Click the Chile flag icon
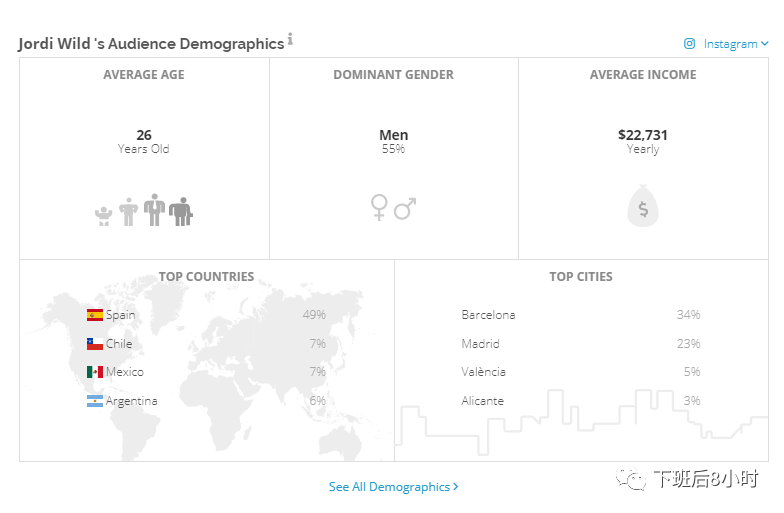This screenshot has height=513, width=784. [x=95, y=344]
